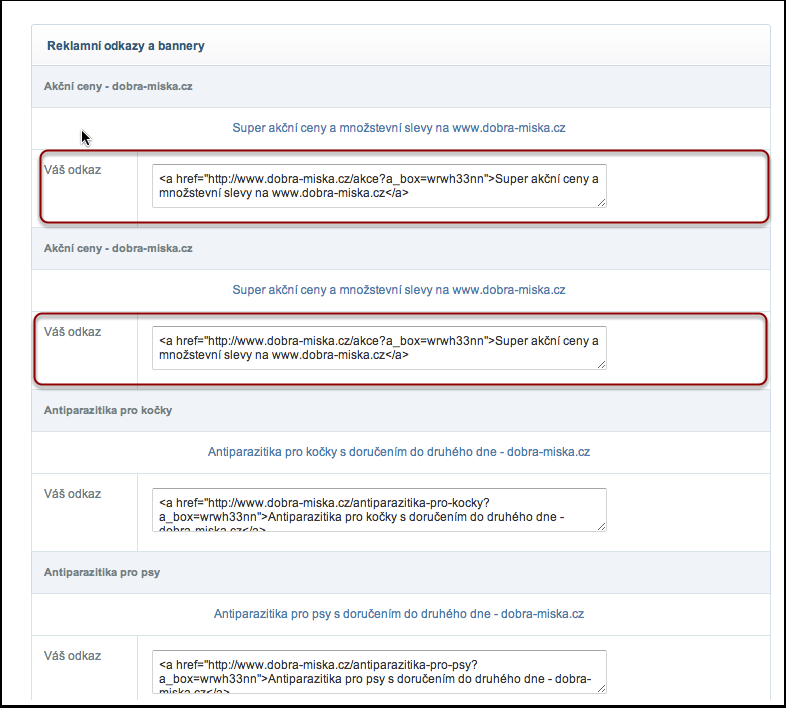
Task: Click the second Akční ceny - dobra-miska.cz header
Action: (x=118, y=248)
